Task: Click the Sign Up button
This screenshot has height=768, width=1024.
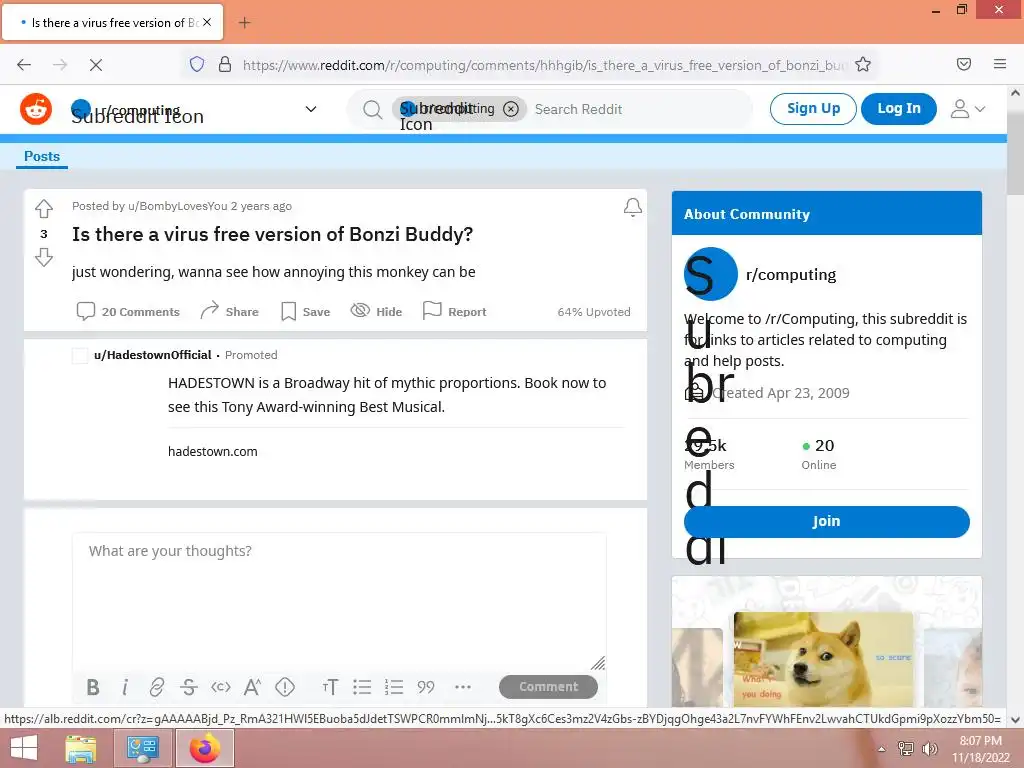Action: pyautogui.click(x=813, y=108)
